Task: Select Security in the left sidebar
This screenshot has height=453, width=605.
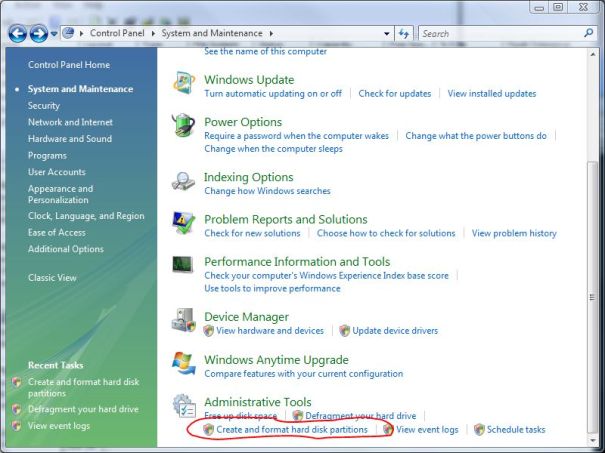Action: (44, 105)
